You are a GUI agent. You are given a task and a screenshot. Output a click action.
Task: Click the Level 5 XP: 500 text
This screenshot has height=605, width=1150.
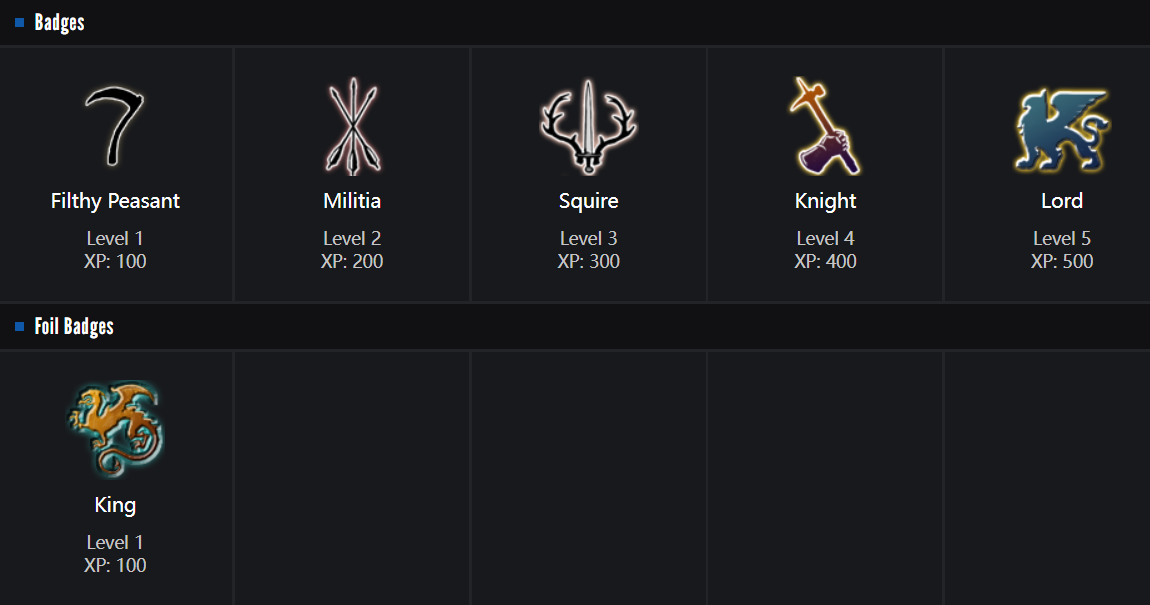[x=1062, y=250]
